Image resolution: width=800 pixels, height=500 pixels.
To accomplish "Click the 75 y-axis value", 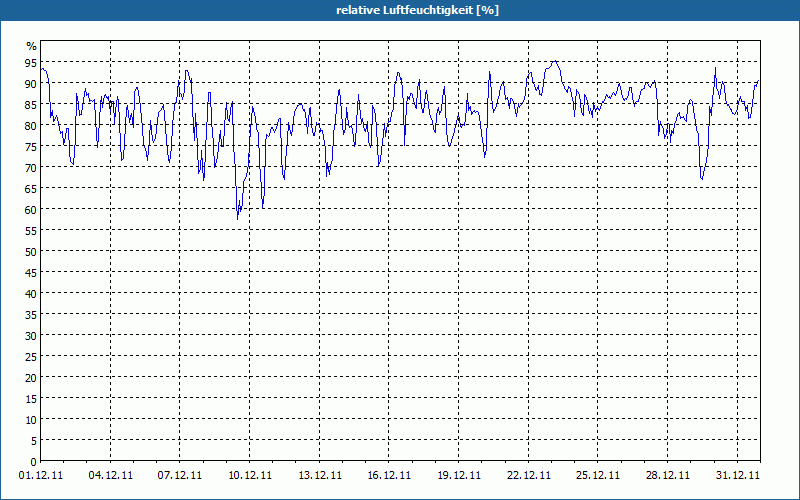I will coord(31,147).
